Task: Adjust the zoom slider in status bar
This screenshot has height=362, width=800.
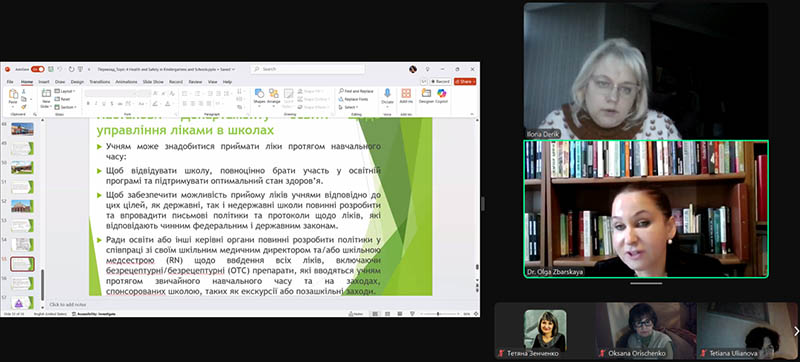Action: (x=439, y=314)
